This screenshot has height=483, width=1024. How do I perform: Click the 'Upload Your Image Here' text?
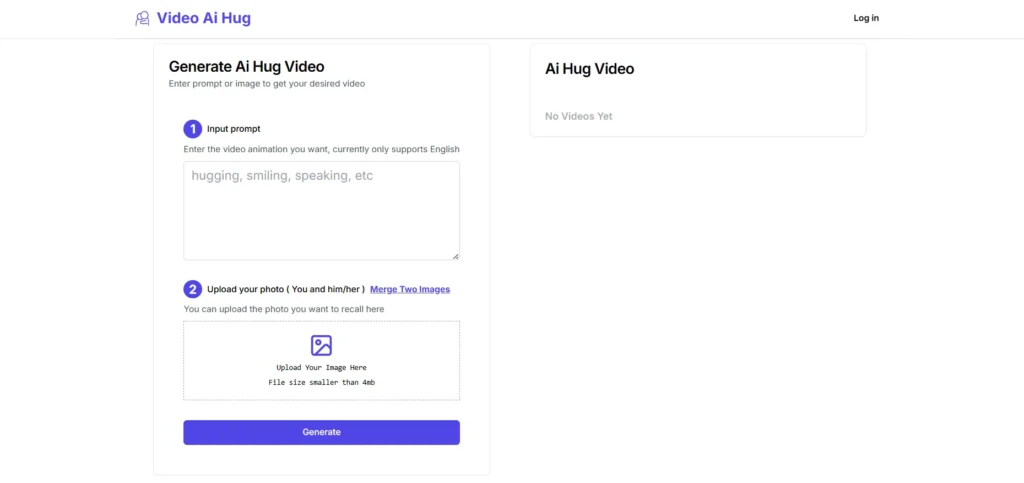321,367
